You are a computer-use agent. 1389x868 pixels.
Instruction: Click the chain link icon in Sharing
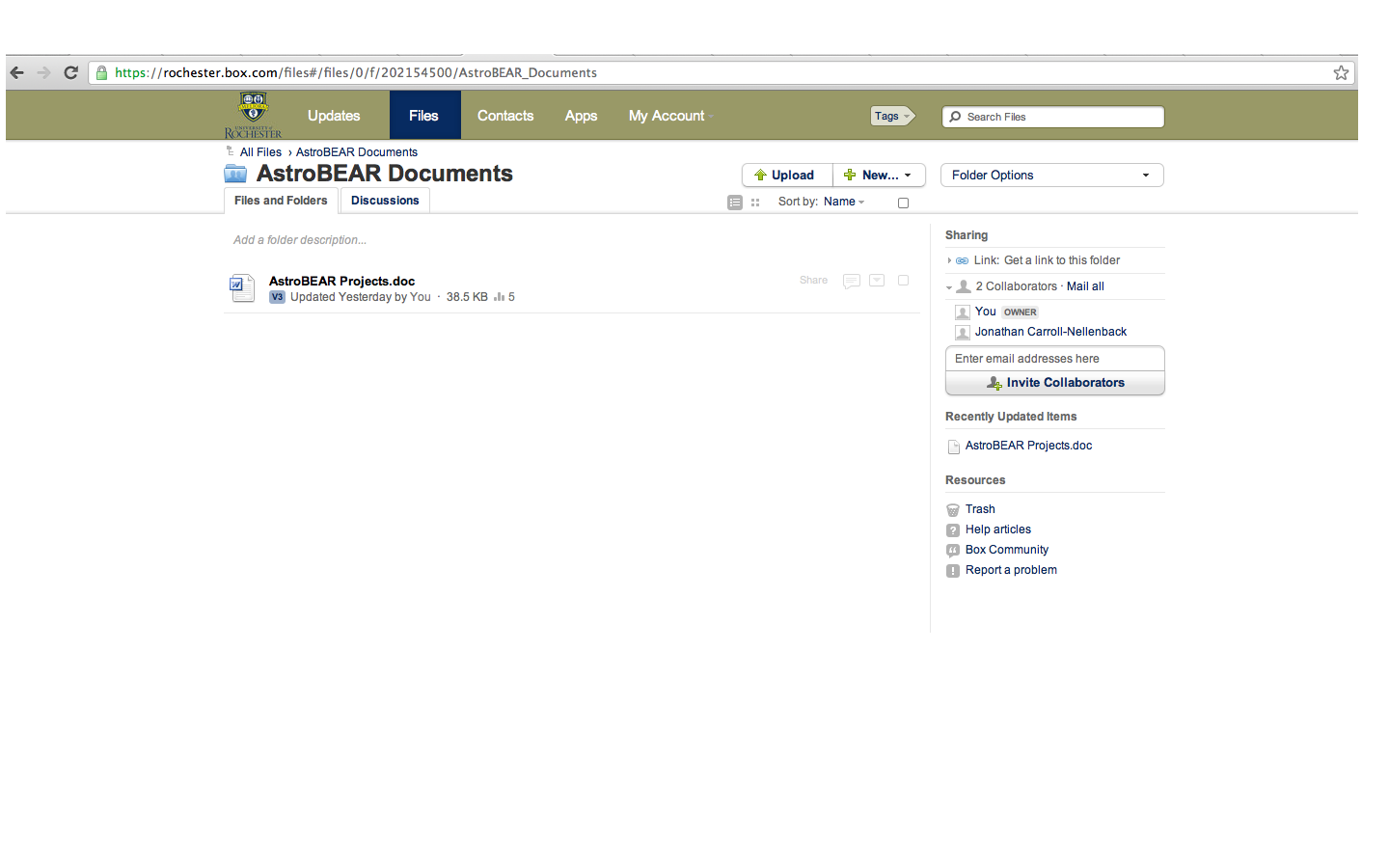point(962,260)
